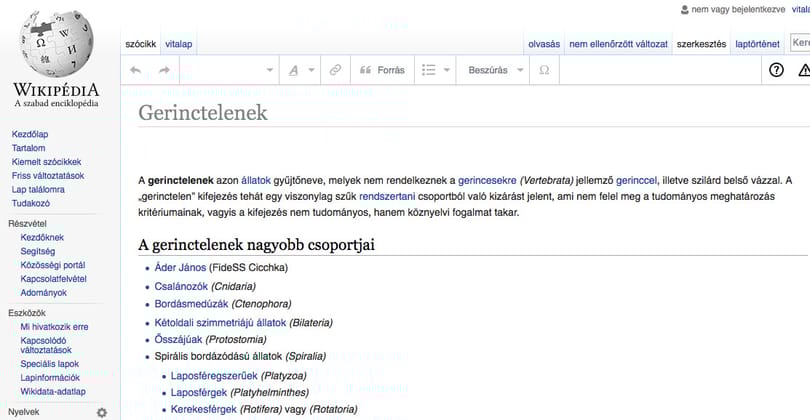
Task: Click the A gerinctelenek nagyobb csoportjai heading
Action: coord(256,244)
